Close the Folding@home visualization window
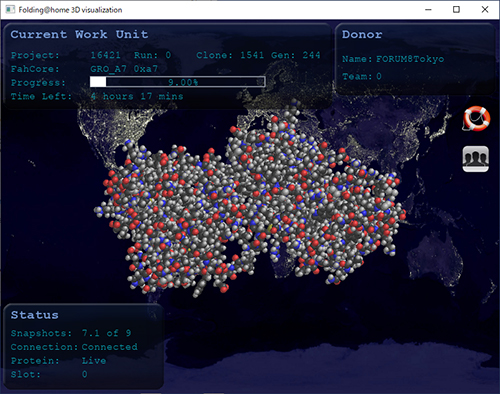Screen dimensions: 500x394 pos(485,10)
